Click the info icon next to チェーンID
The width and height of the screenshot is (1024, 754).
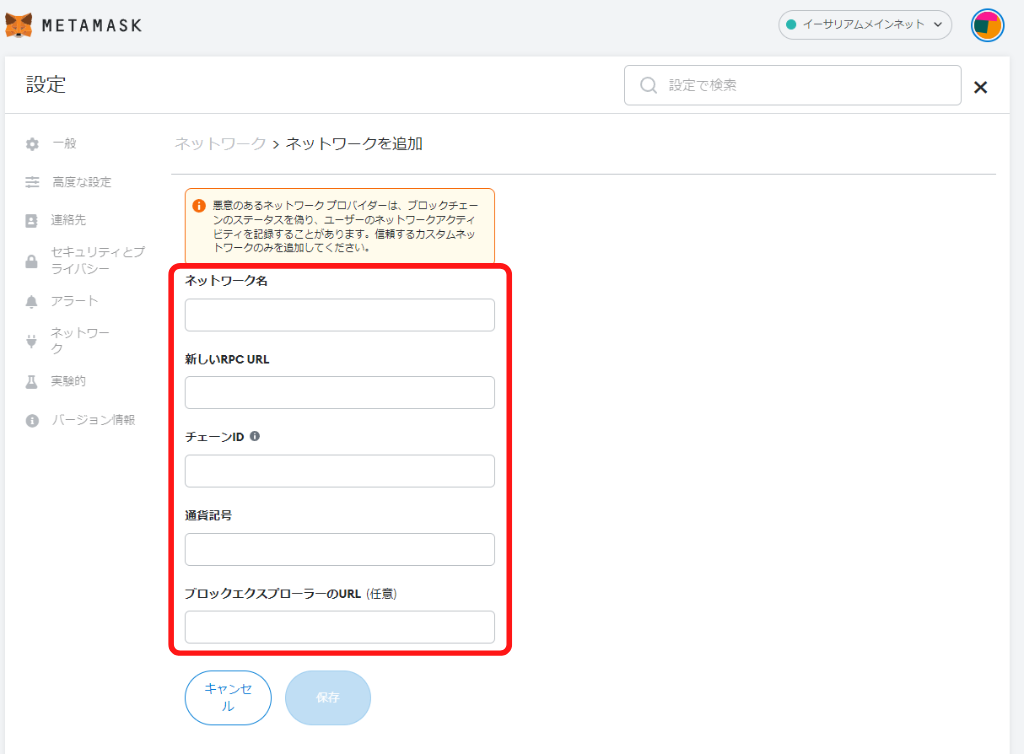click(x=255, y=436)
